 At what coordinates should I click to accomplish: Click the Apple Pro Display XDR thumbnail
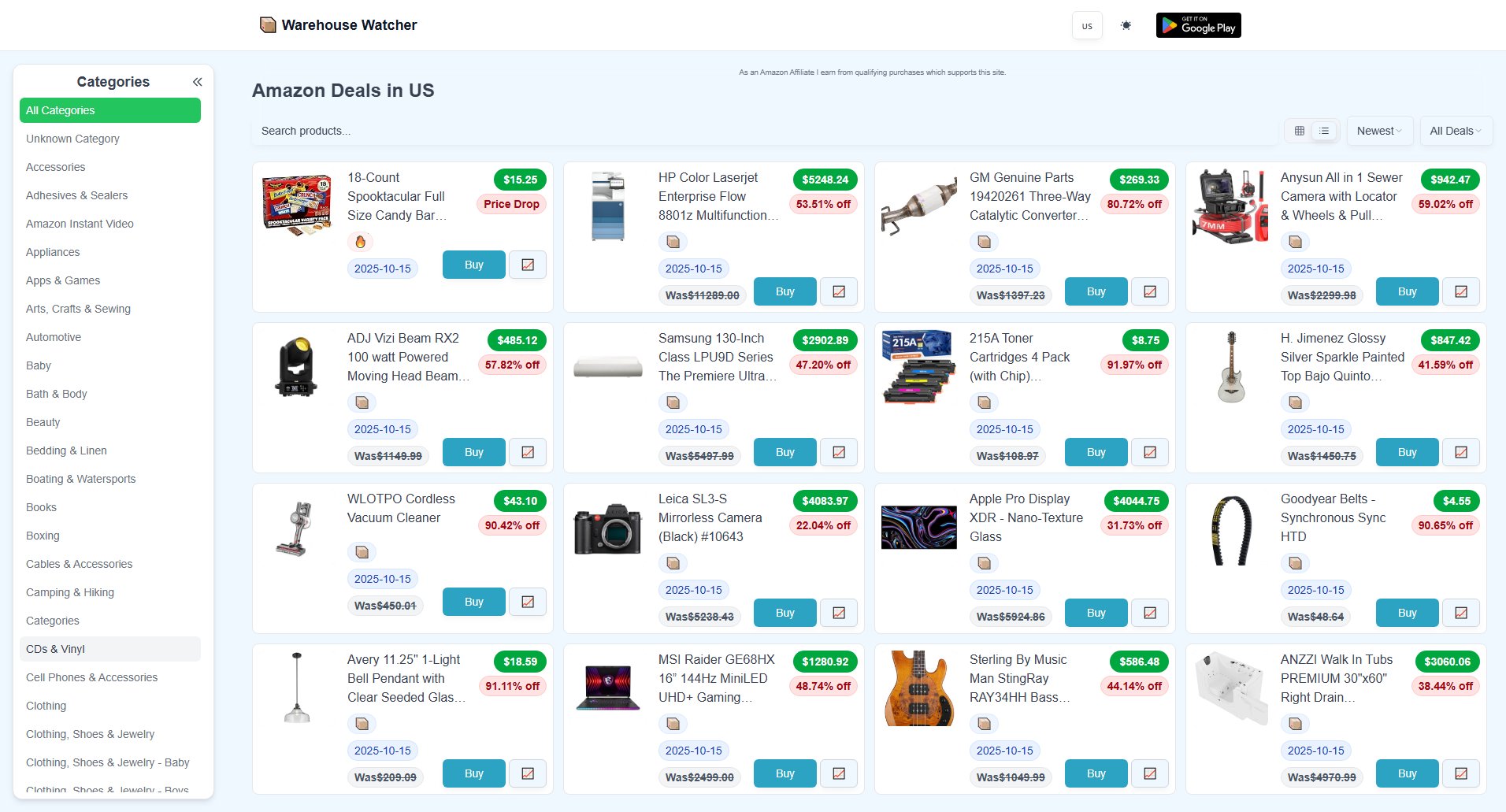(918, 527)
